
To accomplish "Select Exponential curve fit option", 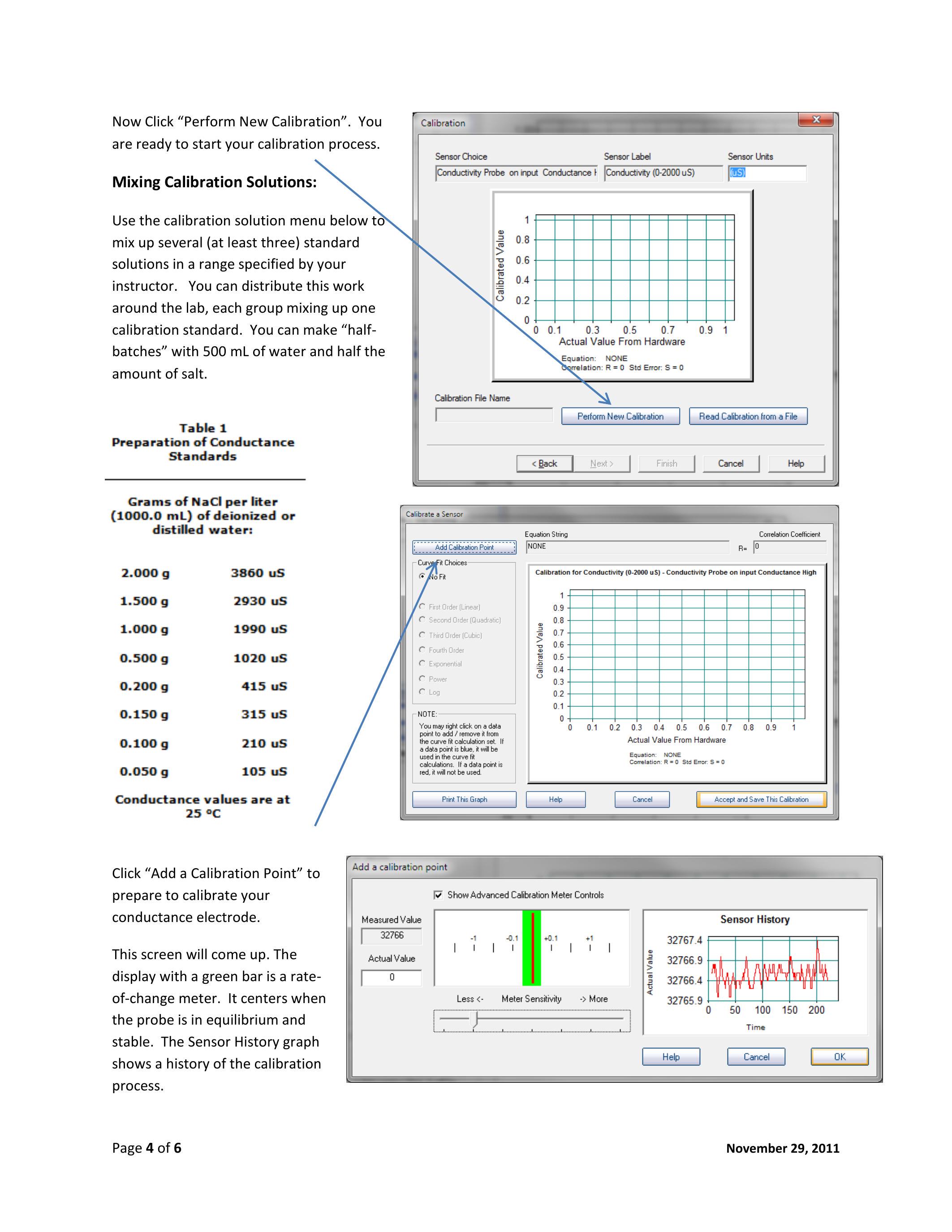I will pos(422,663).
